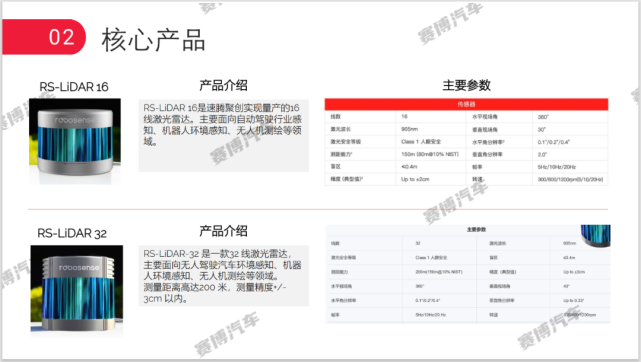Click "0.1°/0.2°/0.4°" in the red-header table

[554, 142]
